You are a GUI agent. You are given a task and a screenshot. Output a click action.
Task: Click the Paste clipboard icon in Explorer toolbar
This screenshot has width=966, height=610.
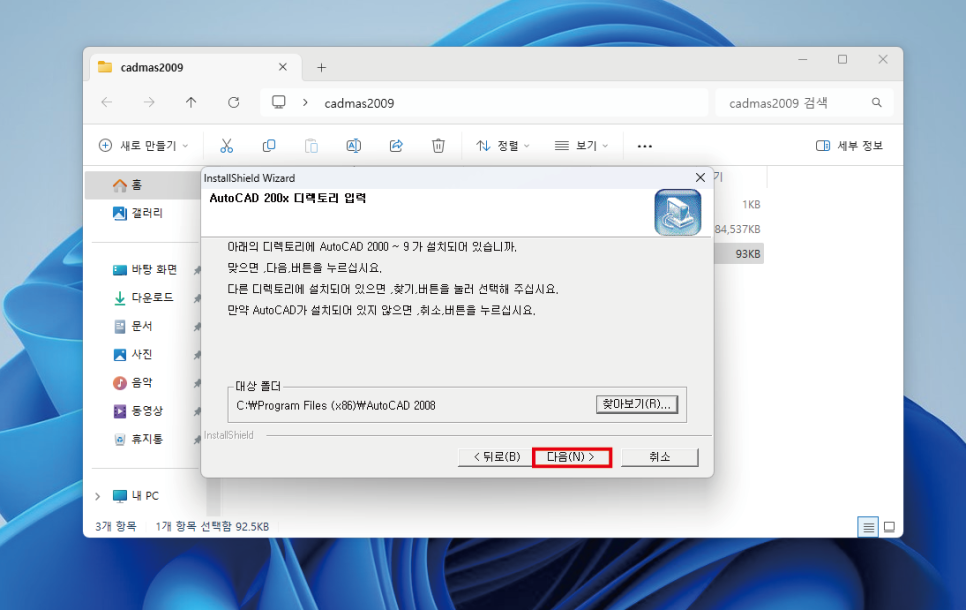click(311, 146)
